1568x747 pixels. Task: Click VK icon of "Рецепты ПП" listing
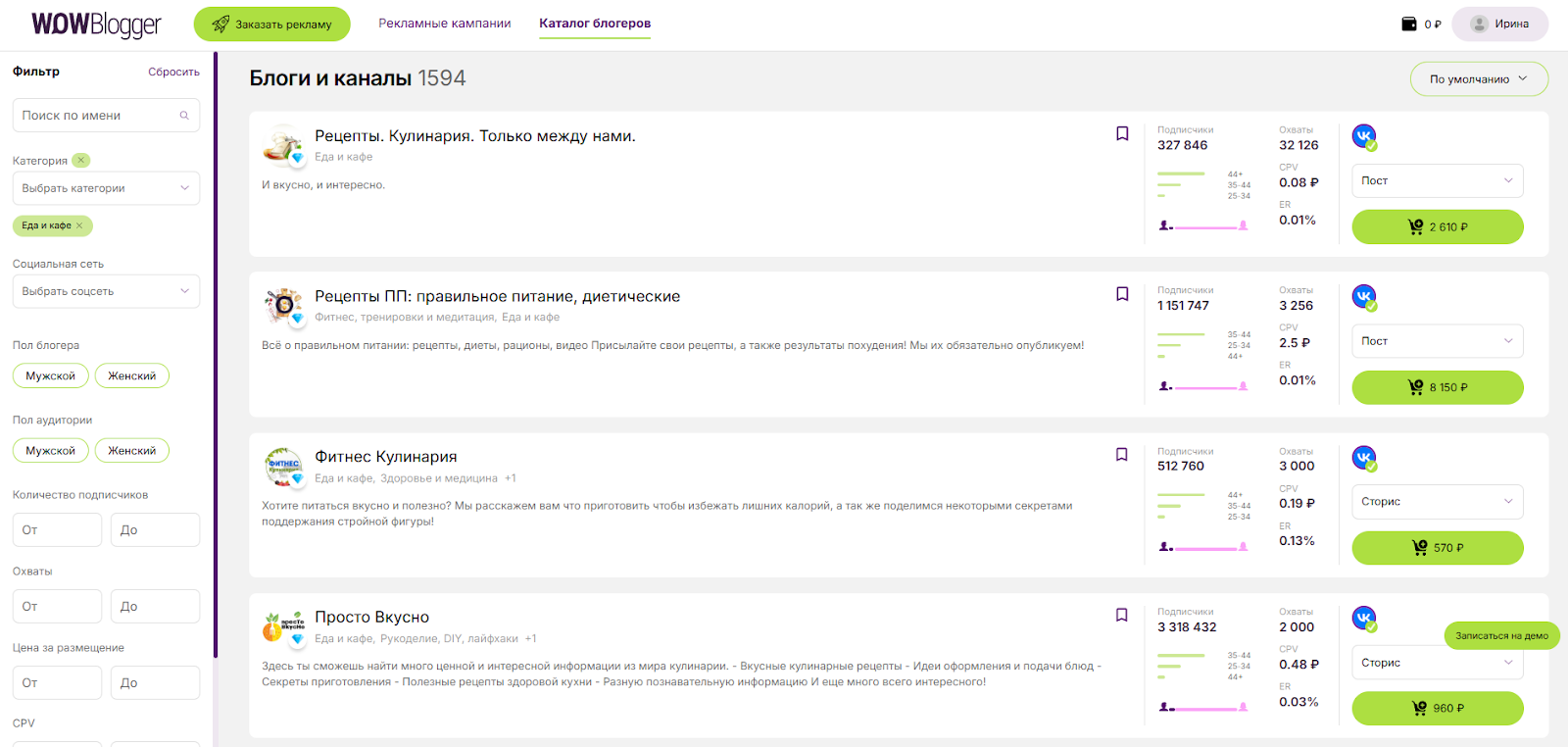click(1364, 296)
